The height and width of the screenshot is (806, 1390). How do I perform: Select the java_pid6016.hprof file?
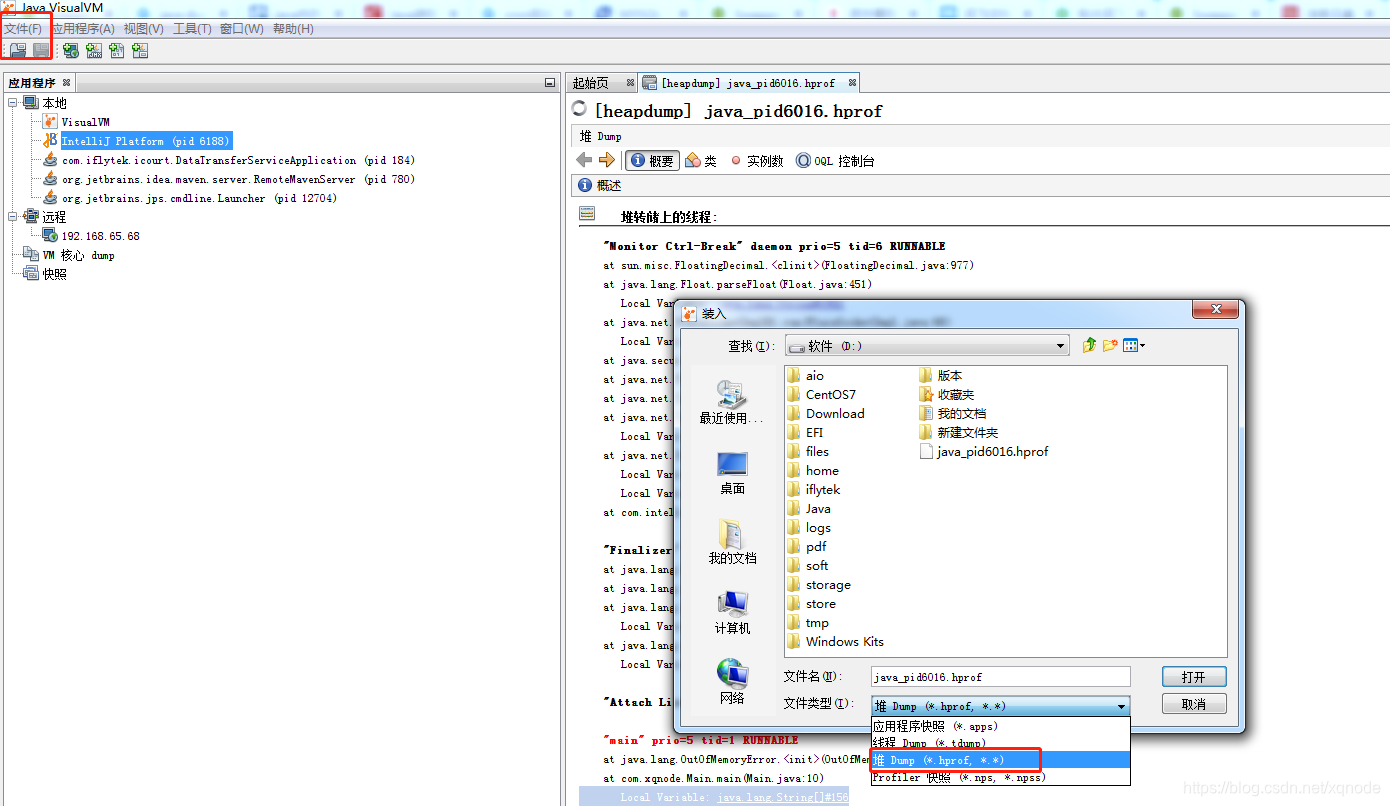(x=984, y=451)
